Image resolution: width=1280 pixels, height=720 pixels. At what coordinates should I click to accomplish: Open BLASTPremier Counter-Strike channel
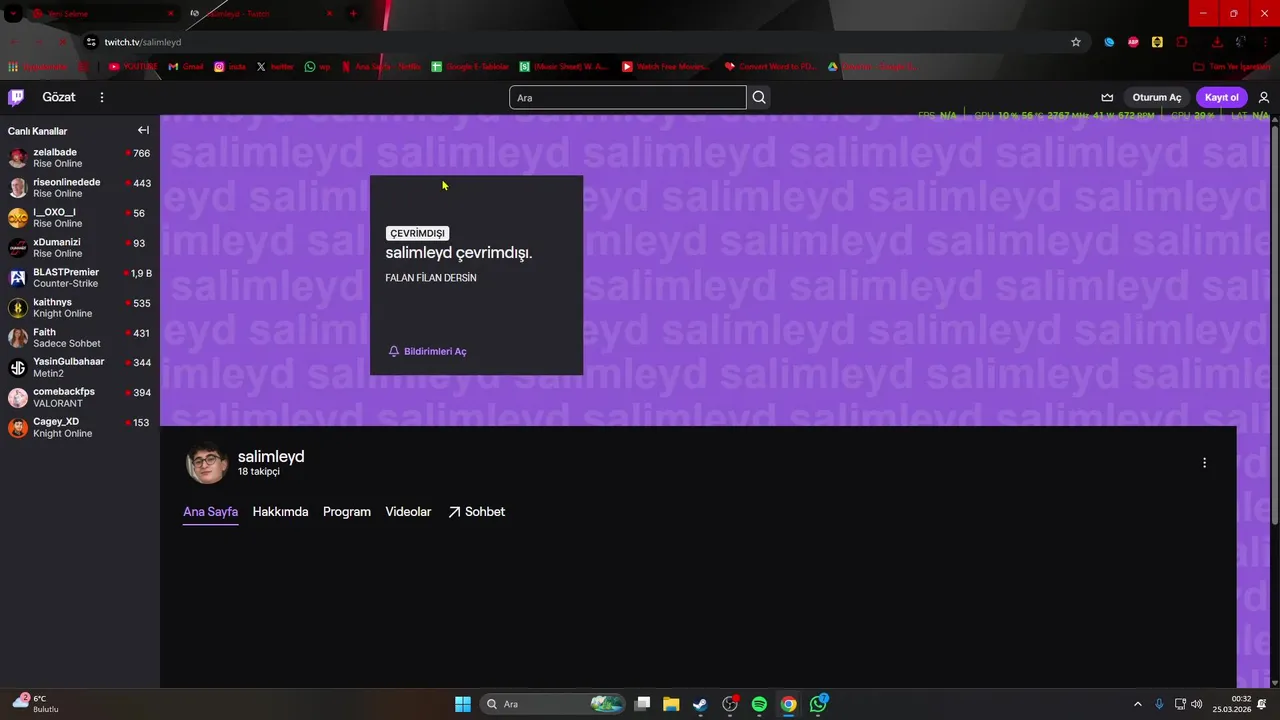click(x=79, y=278)
